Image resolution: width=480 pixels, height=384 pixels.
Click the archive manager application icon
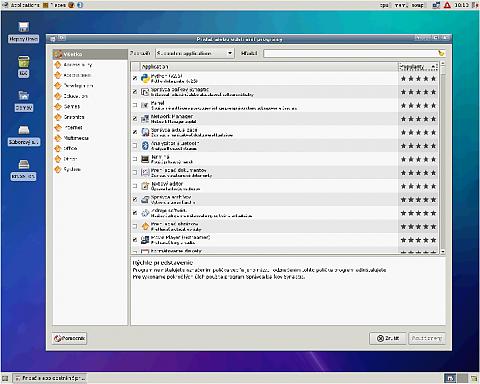(x=145, y=199)
